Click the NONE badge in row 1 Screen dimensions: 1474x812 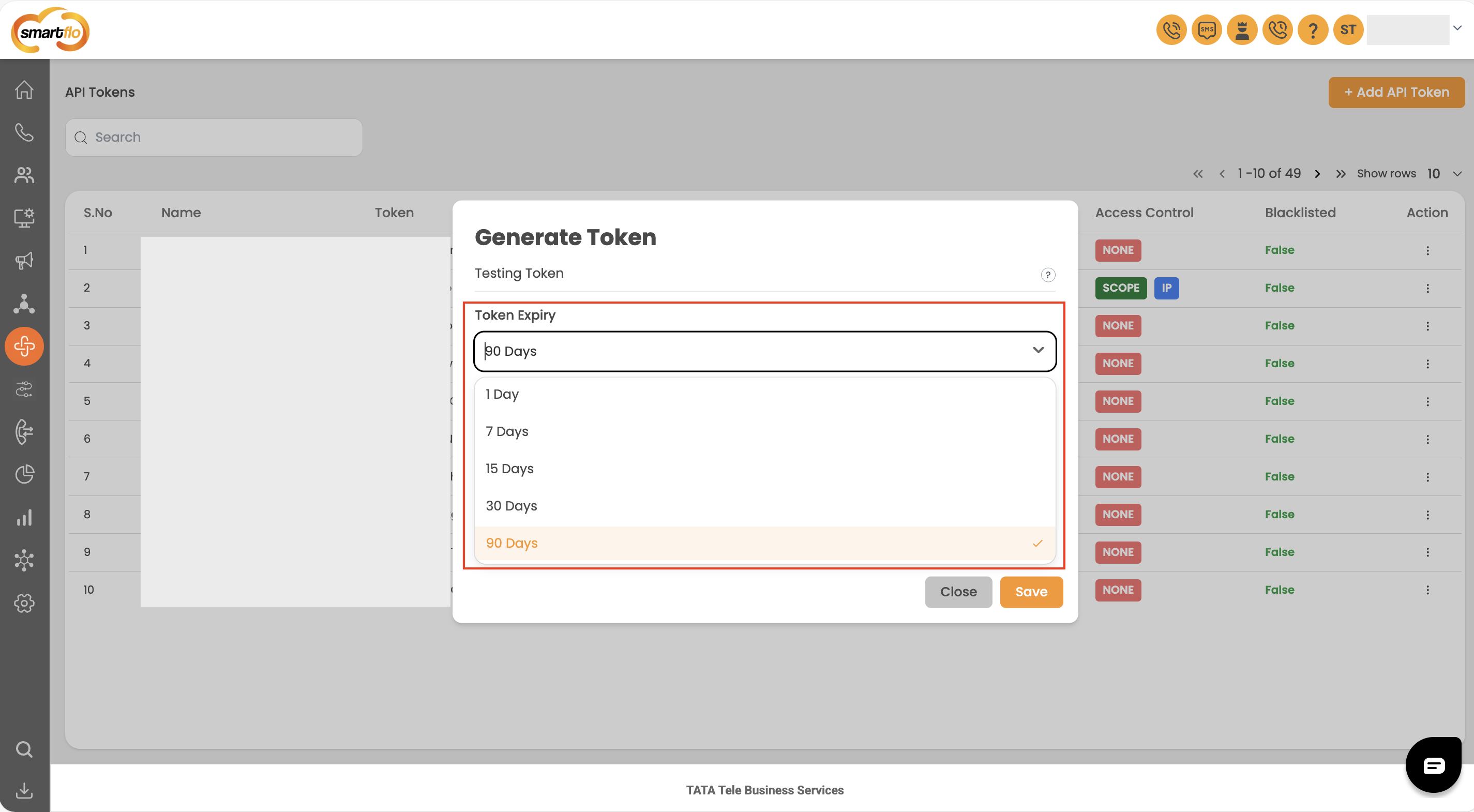click(1118, 250)
